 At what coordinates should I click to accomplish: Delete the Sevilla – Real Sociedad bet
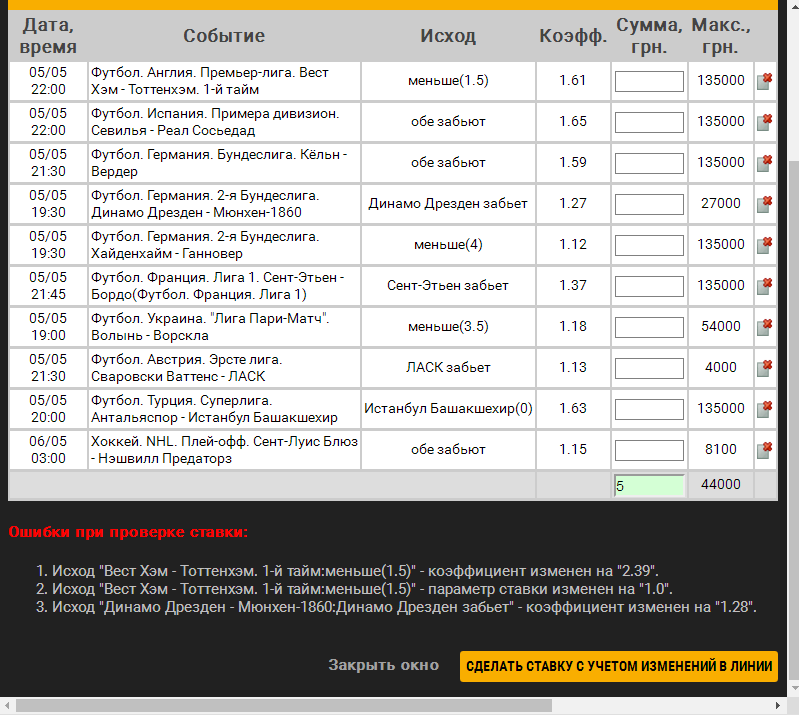point(764,122)
